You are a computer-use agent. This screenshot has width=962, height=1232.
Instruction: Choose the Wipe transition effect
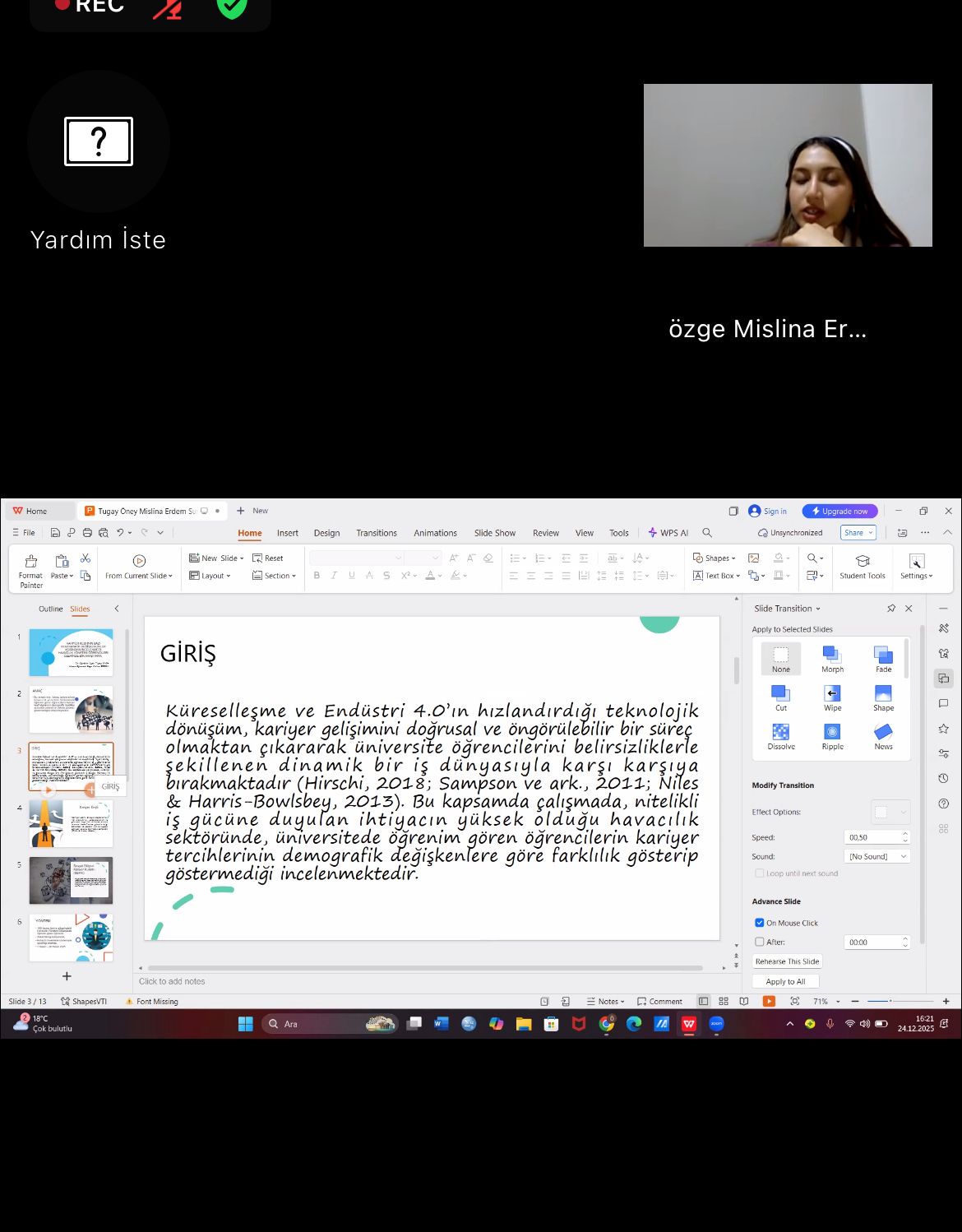coord(832,693)
